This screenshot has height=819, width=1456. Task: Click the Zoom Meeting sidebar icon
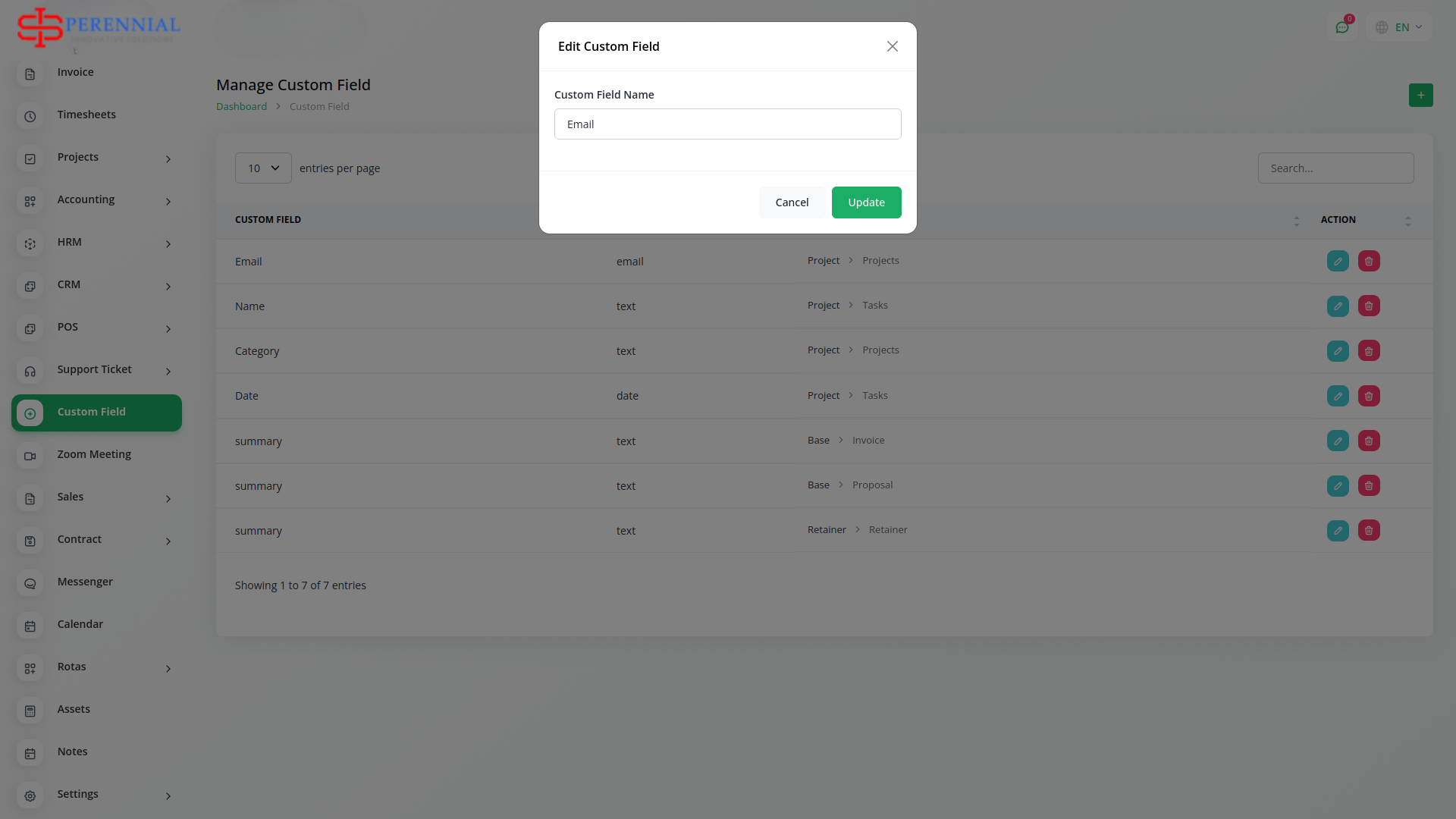coord(30,456)
